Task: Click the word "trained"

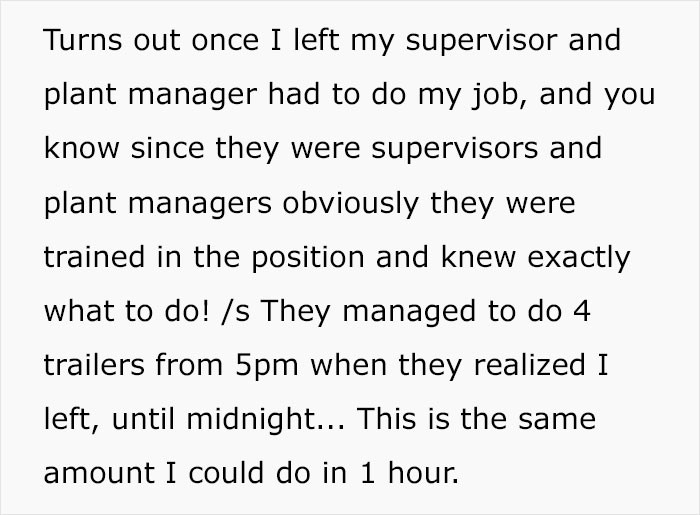Action: pyautogui.click(x=95, y=258)
